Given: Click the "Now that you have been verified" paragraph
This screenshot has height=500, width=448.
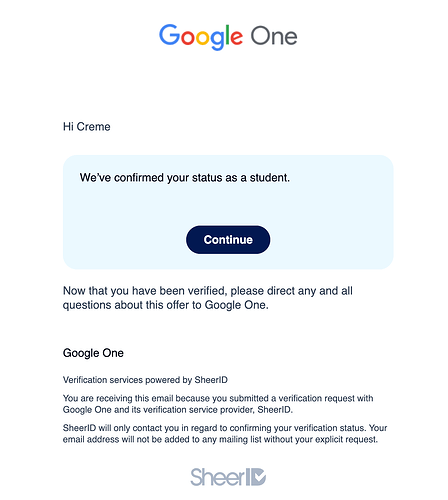Looking at the screenshot, I should click(x=208, y=298).
